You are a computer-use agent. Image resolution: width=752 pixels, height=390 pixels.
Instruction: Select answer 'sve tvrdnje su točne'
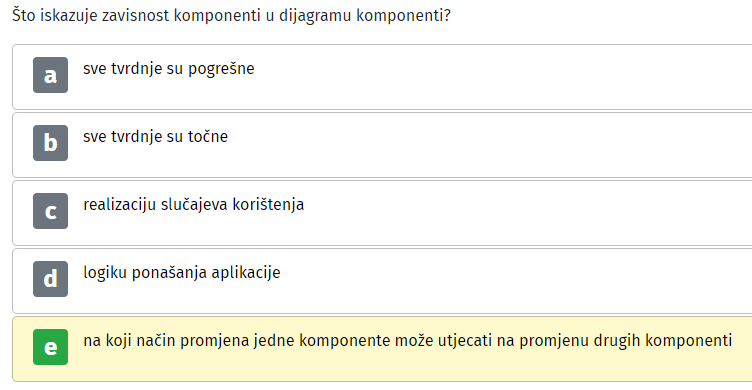pos(155,137)
